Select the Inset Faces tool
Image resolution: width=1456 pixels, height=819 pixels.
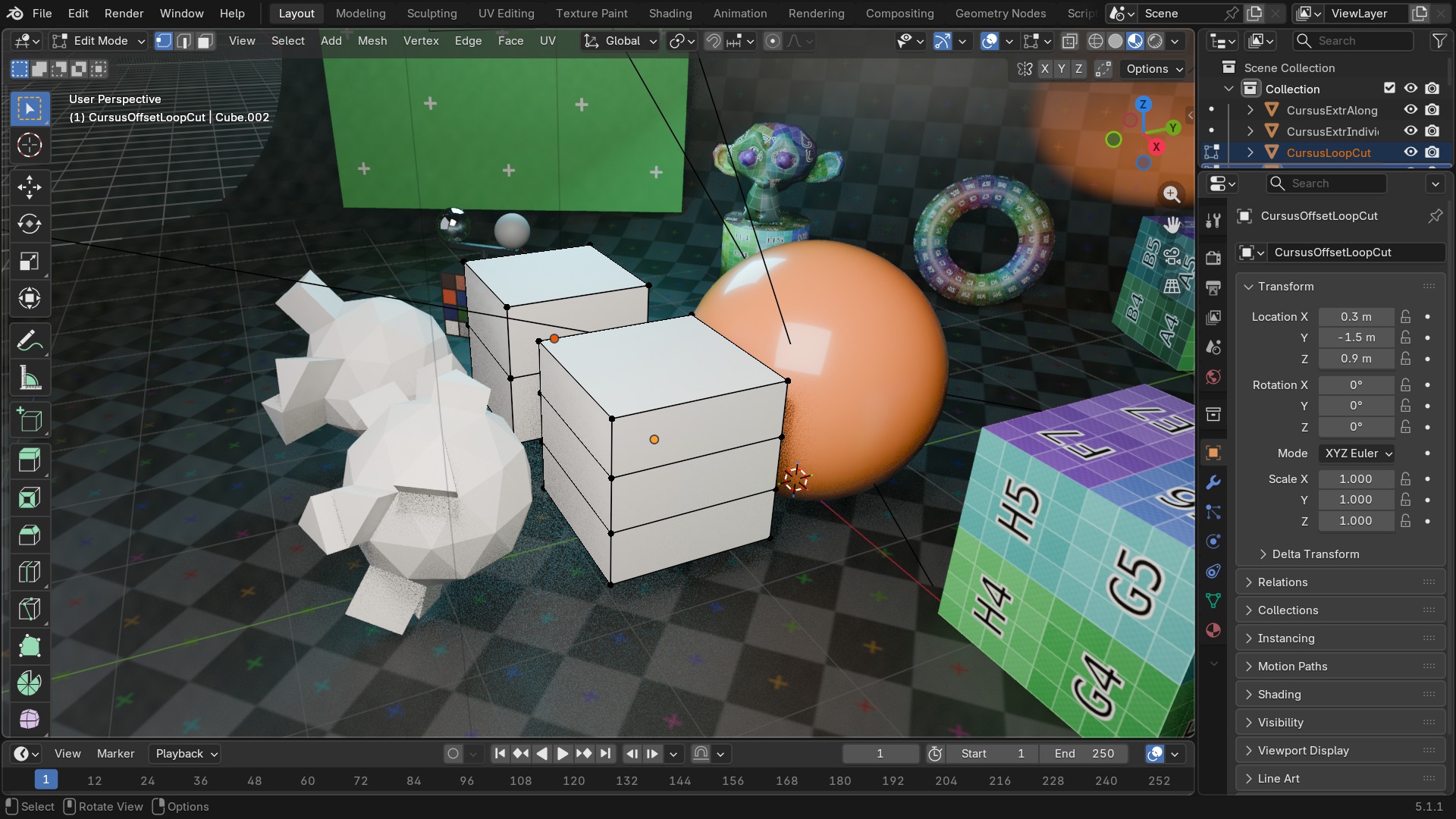coord(30,497)
